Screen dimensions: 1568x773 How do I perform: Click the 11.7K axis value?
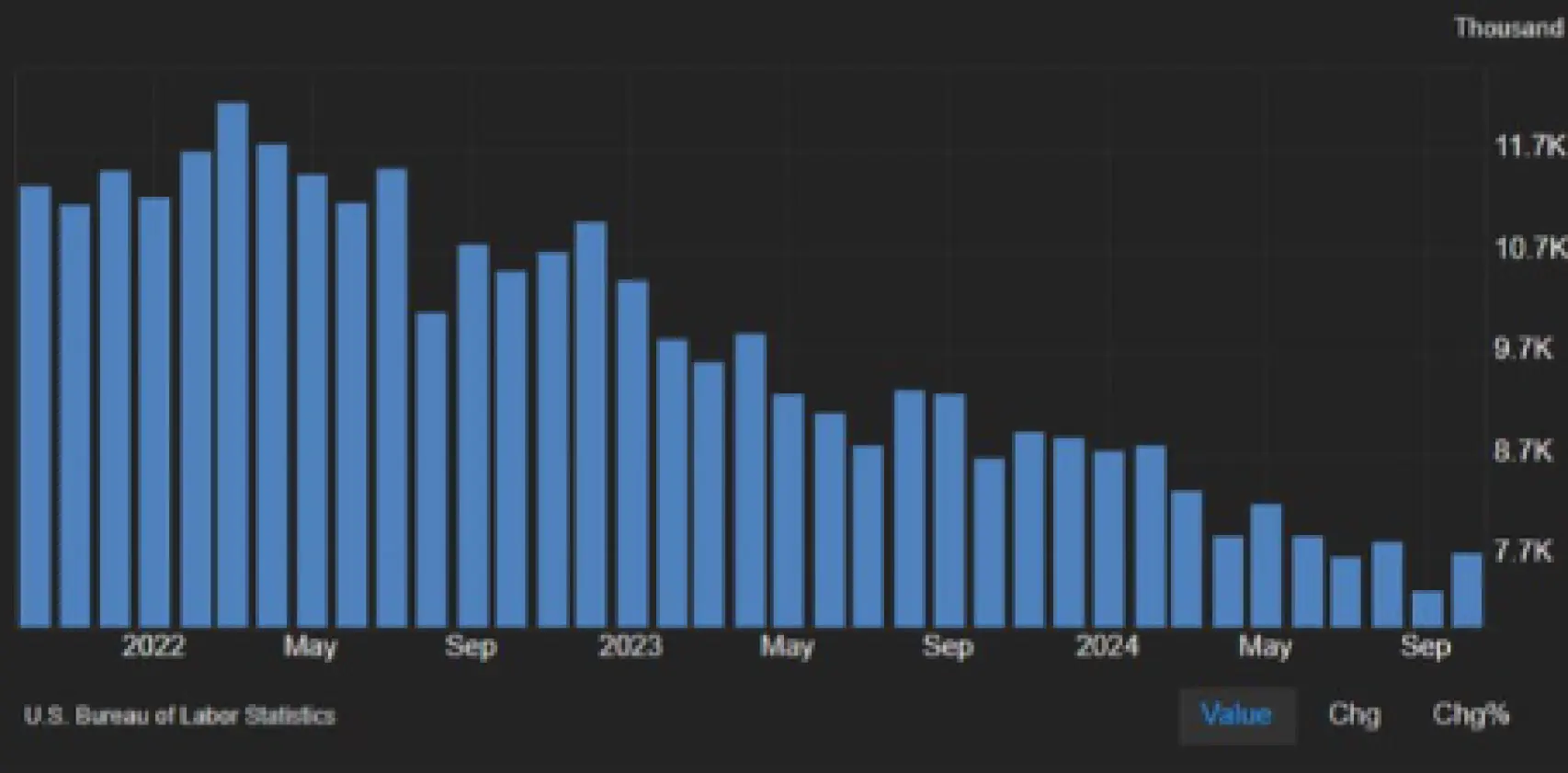(x=1529, y=146)
